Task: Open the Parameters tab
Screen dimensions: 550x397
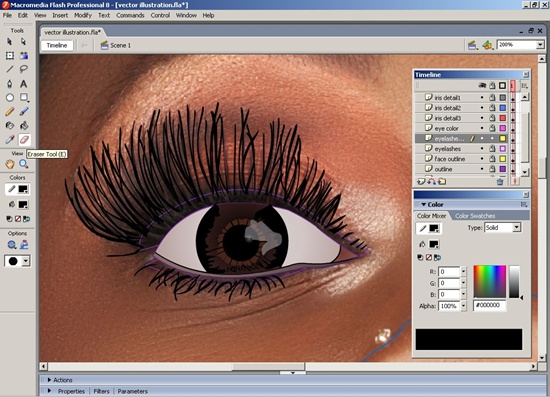Action: coord(132,391)
